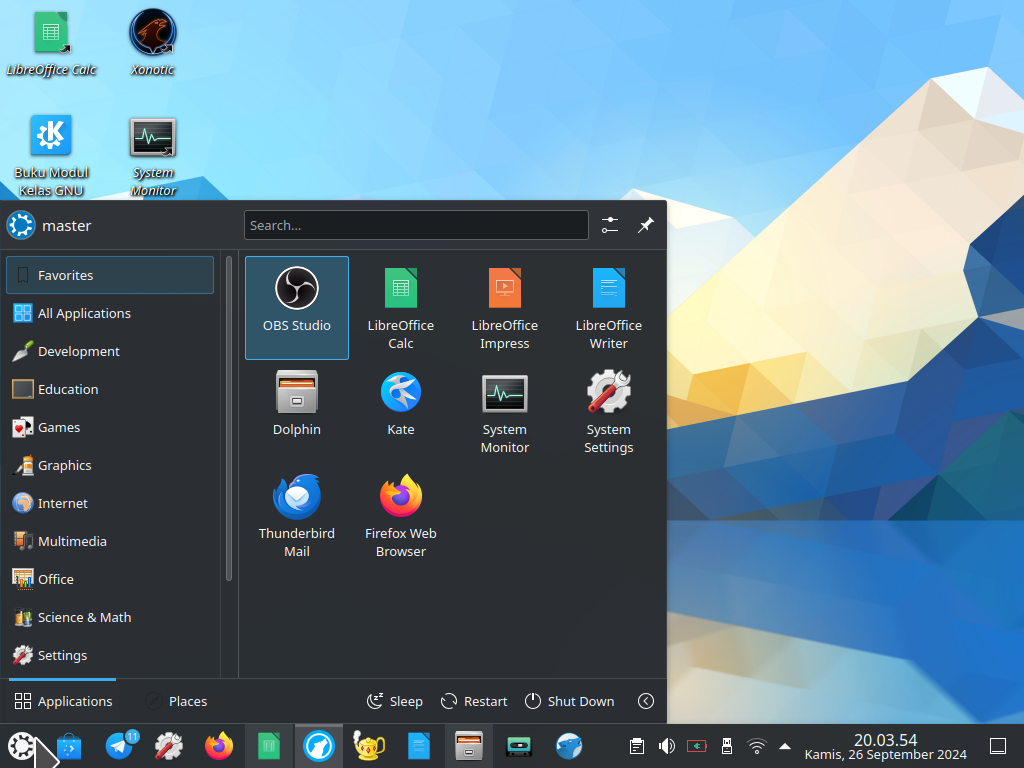Click the Sleep button
This screenshot has height=768, width=1024.
(394, 701)
